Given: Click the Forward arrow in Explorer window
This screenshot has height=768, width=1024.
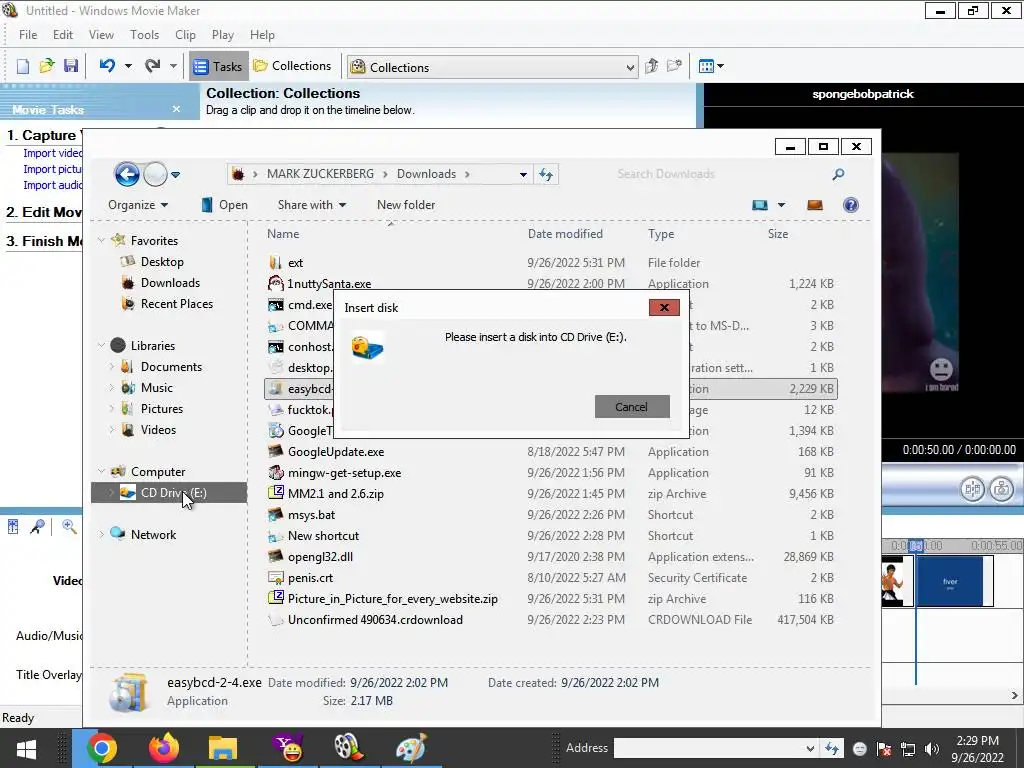Looking at the screenshot, I should (155, 174).
